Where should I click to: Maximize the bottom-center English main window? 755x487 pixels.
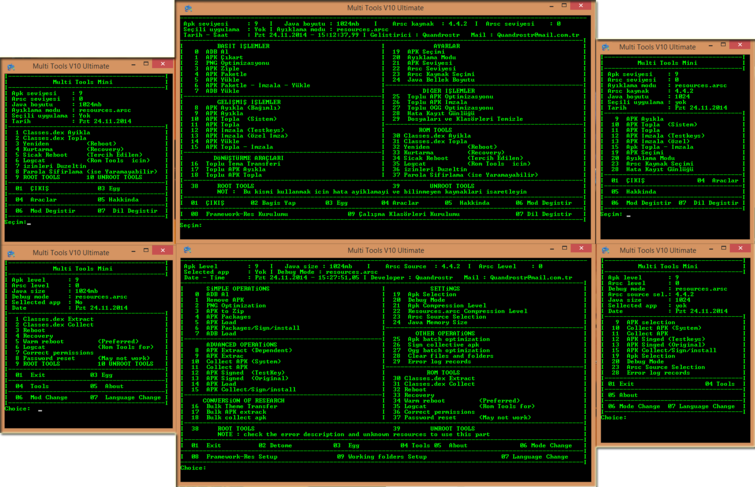pos(564,248)
